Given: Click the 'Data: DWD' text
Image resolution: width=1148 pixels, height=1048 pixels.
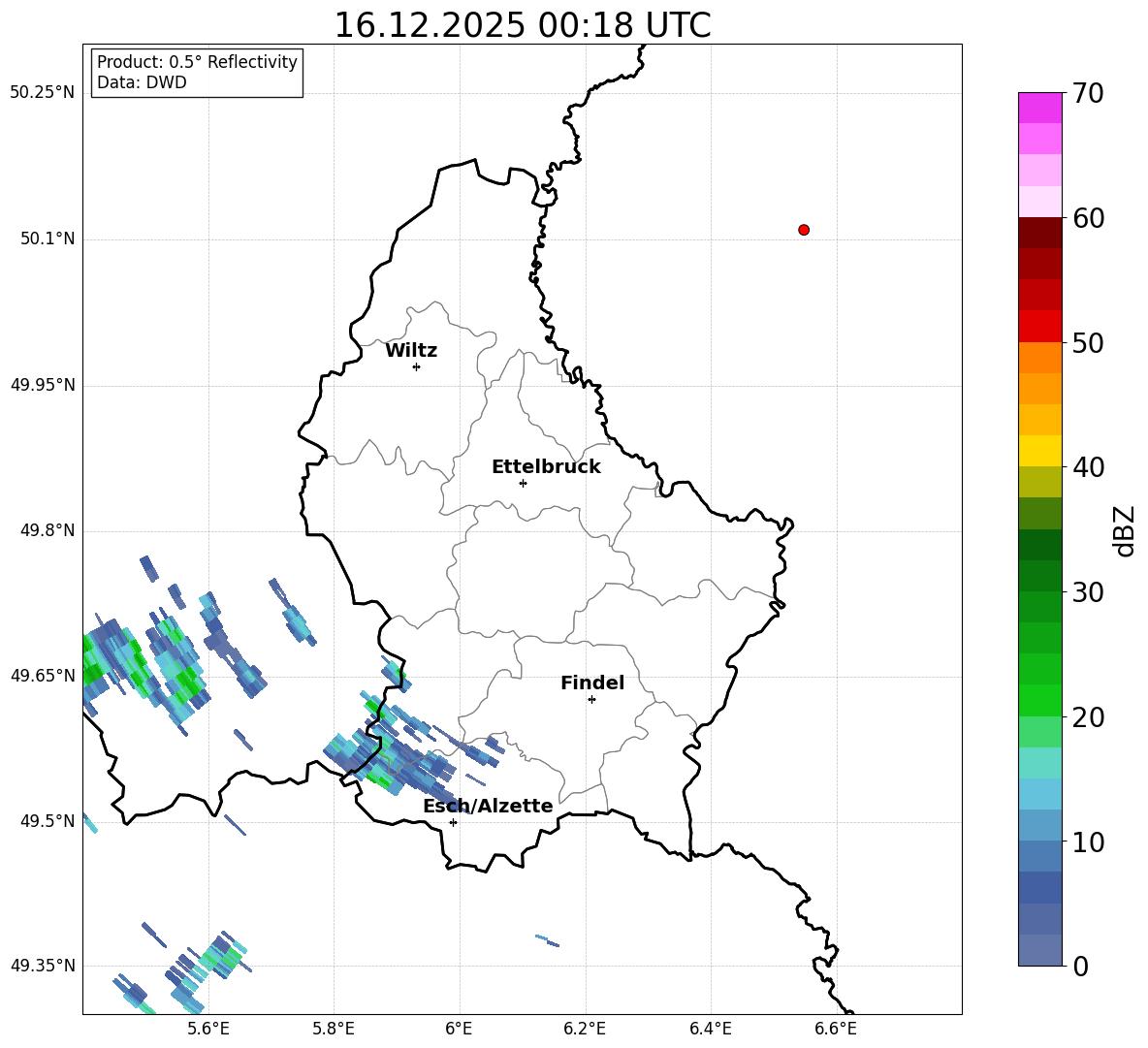Looking at the screenshot, I should [x=142, y=82].
